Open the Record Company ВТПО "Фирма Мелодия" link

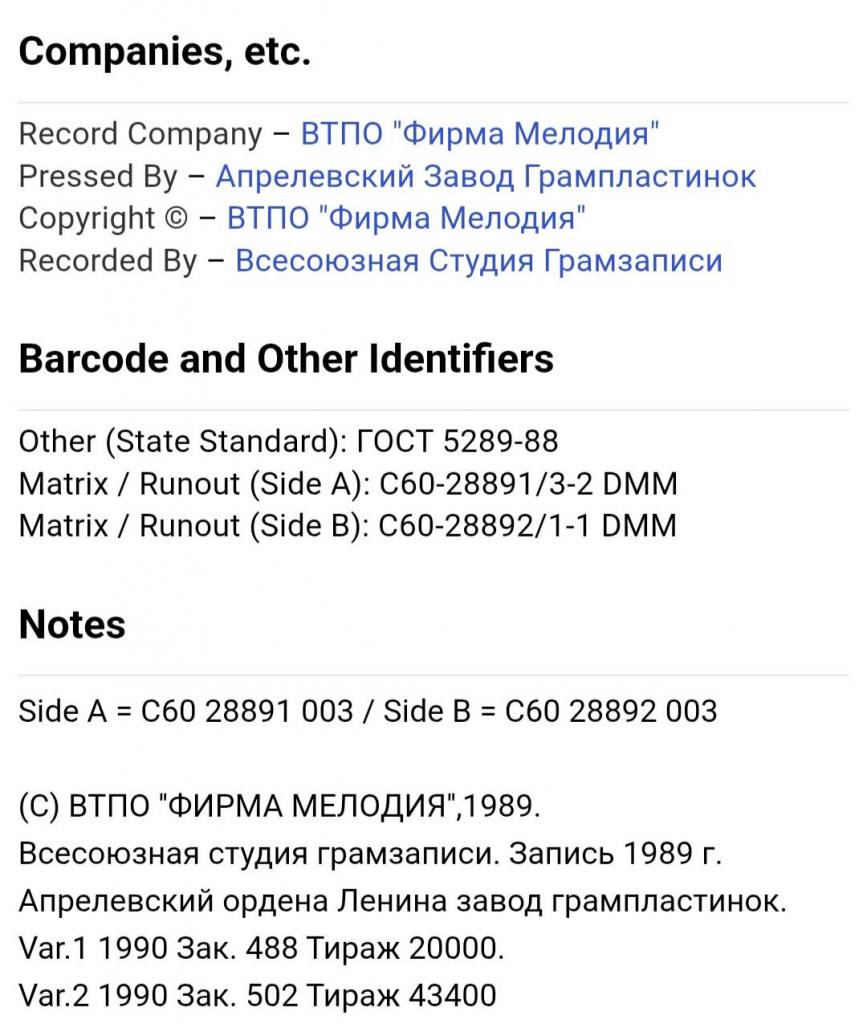(479, 134)
